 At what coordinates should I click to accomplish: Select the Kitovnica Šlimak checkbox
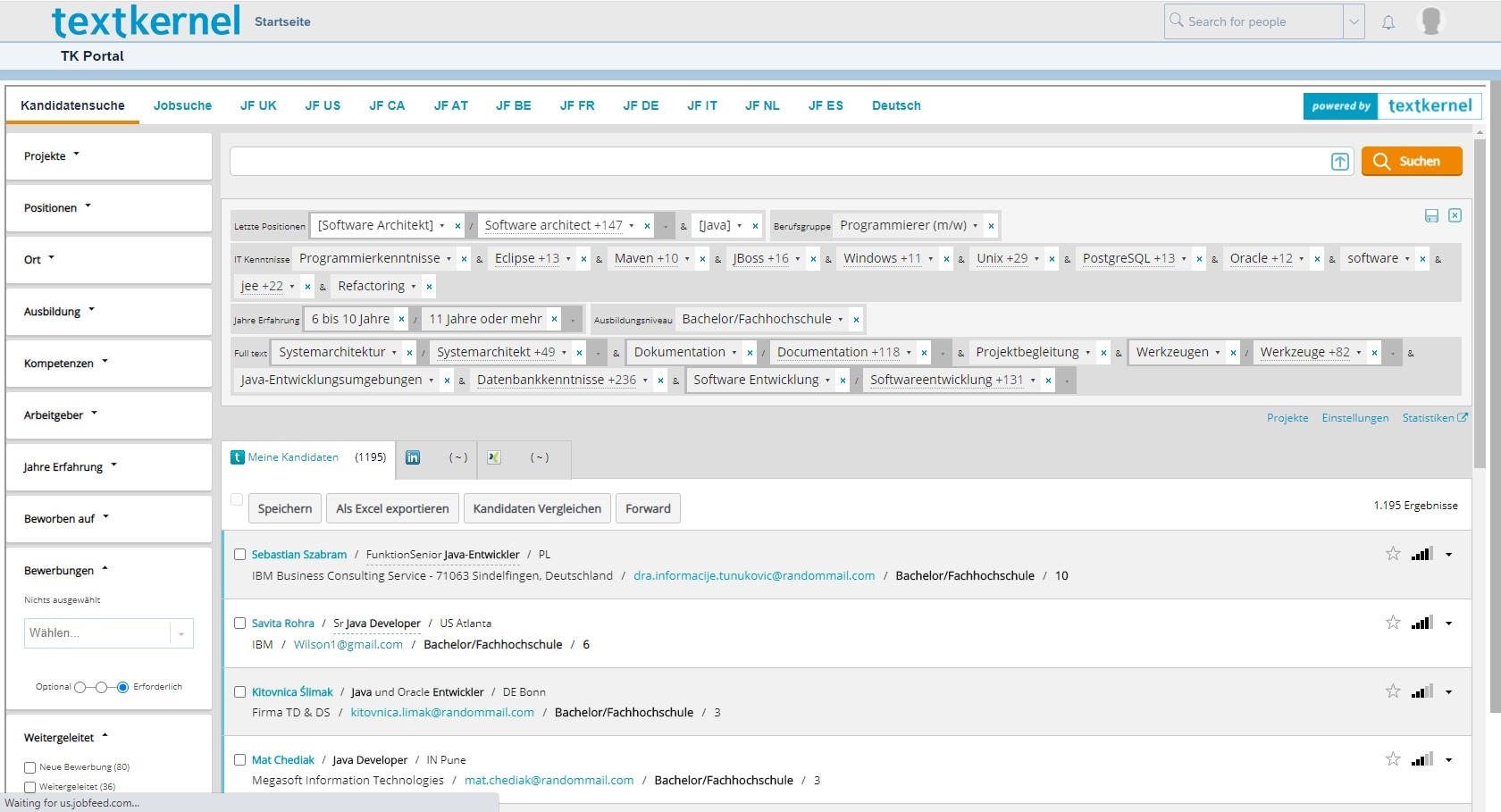coord(239,692)
